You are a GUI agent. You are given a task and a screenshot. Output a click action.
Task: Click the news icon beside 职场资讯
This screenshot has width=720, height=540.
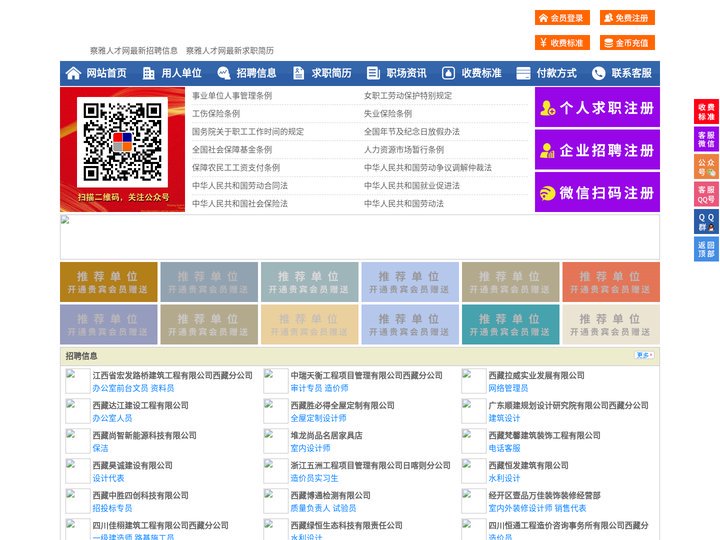point(373,73)
